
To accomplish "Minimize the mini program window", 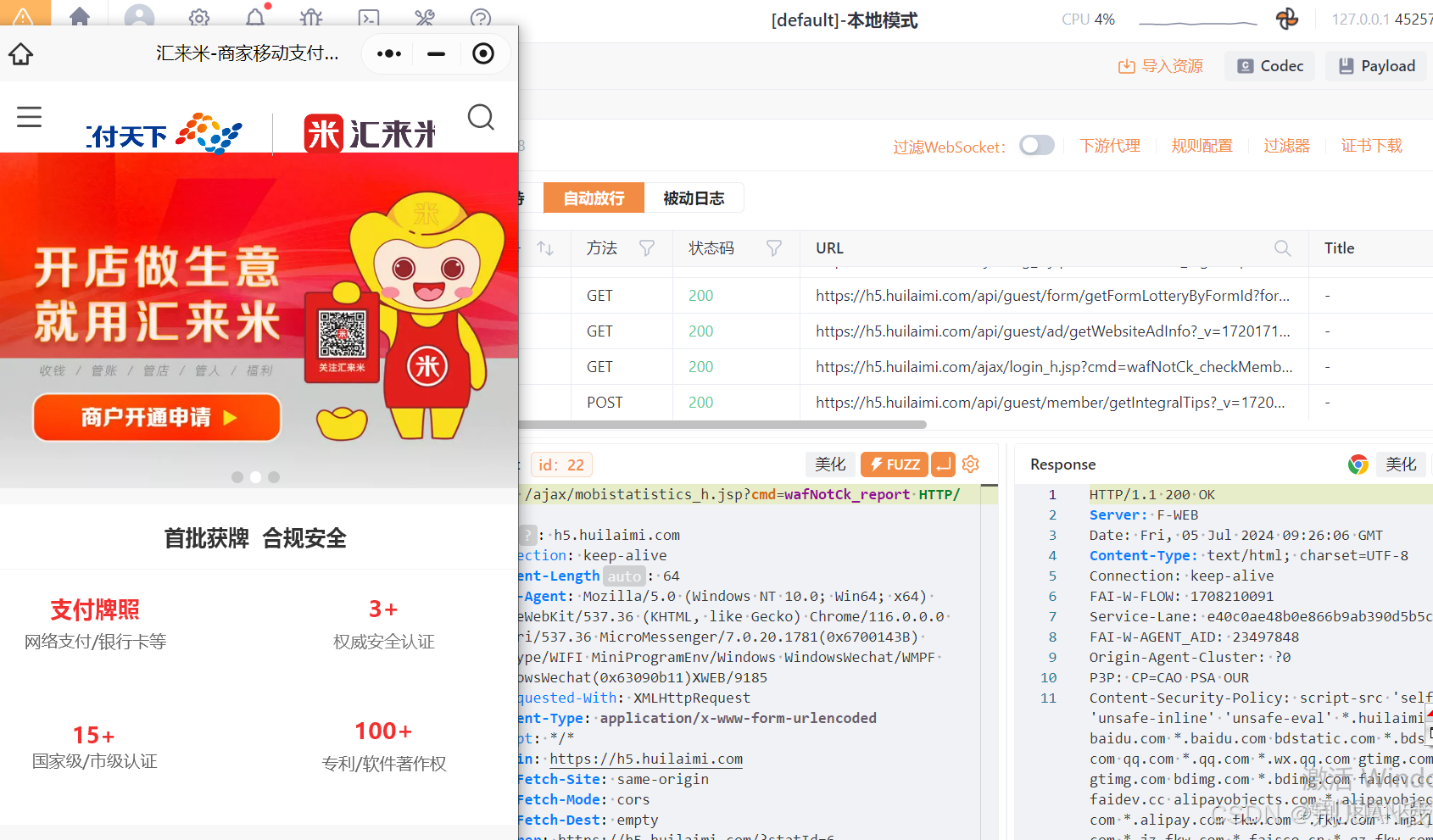I will [437, 53].
